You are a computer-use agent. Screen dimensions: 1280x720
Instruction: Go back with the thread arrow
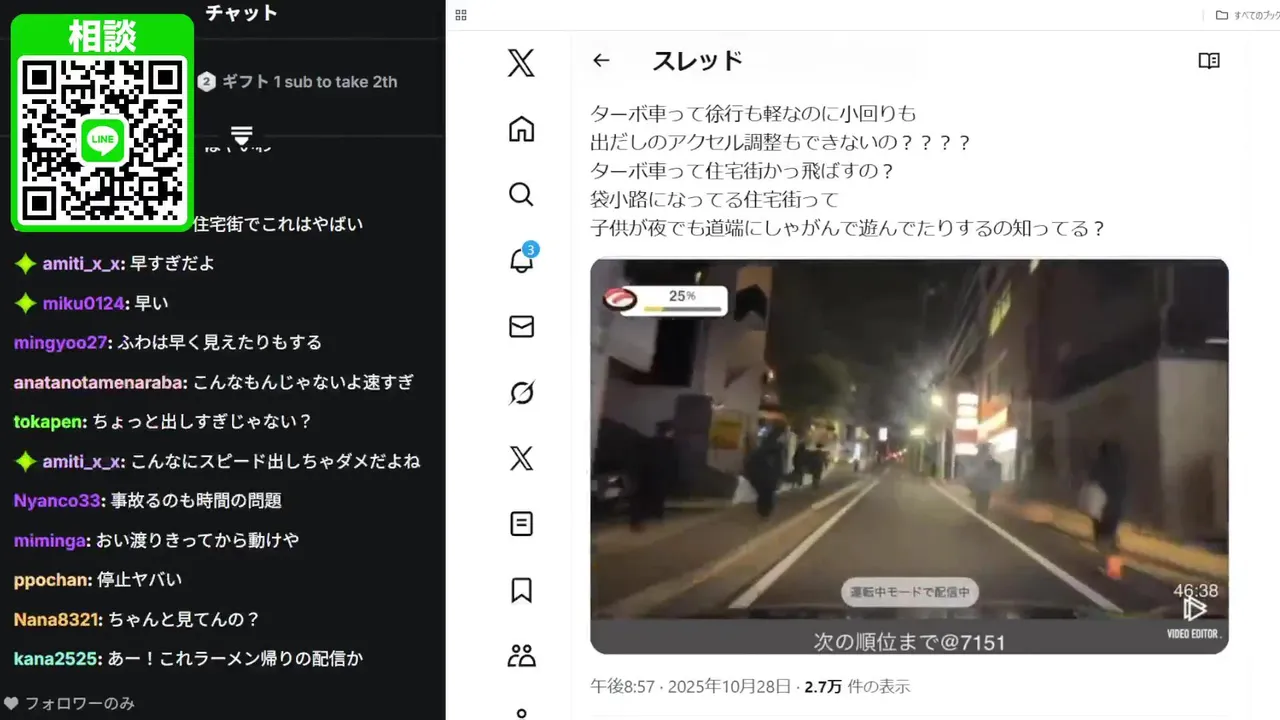coord(600,61)
